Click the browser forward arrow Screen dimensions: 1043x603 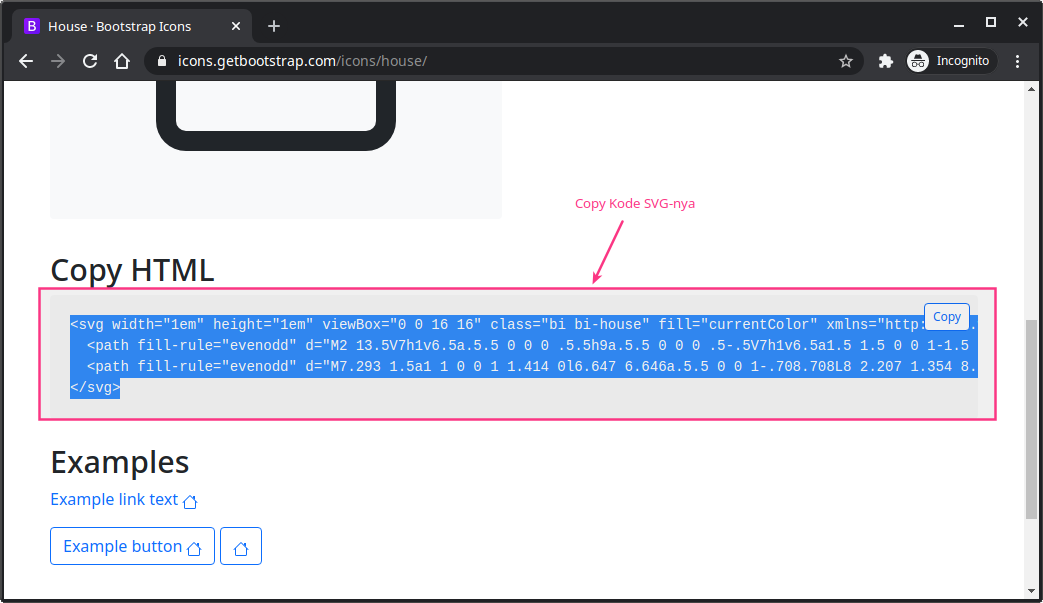[58, 61]
